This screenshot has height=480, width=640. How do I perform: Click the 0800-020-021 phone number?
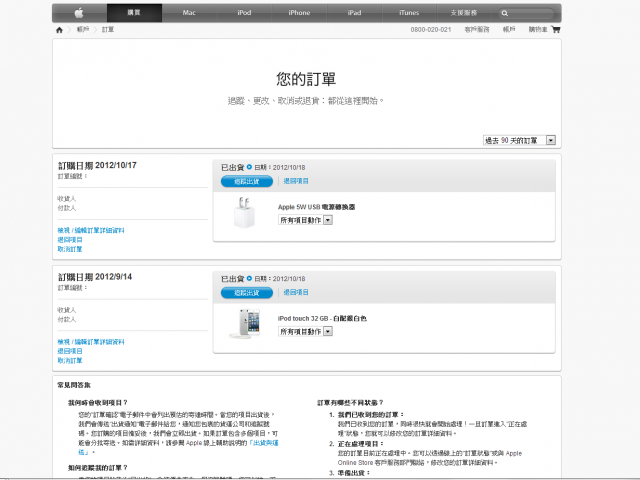click(431, 29)
